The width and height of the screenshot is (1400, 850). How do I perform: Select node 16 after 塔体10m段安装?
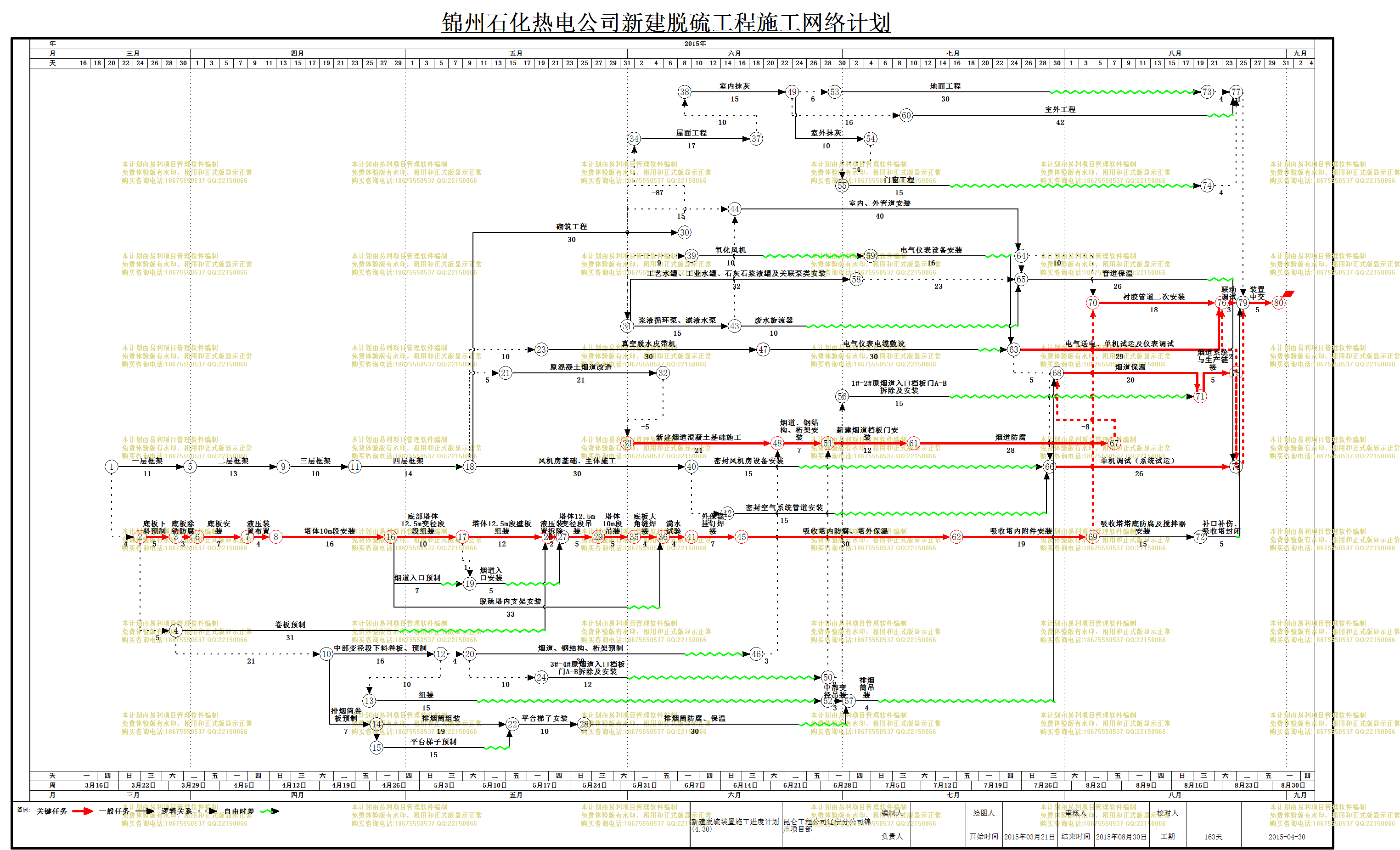pos(390,537)
